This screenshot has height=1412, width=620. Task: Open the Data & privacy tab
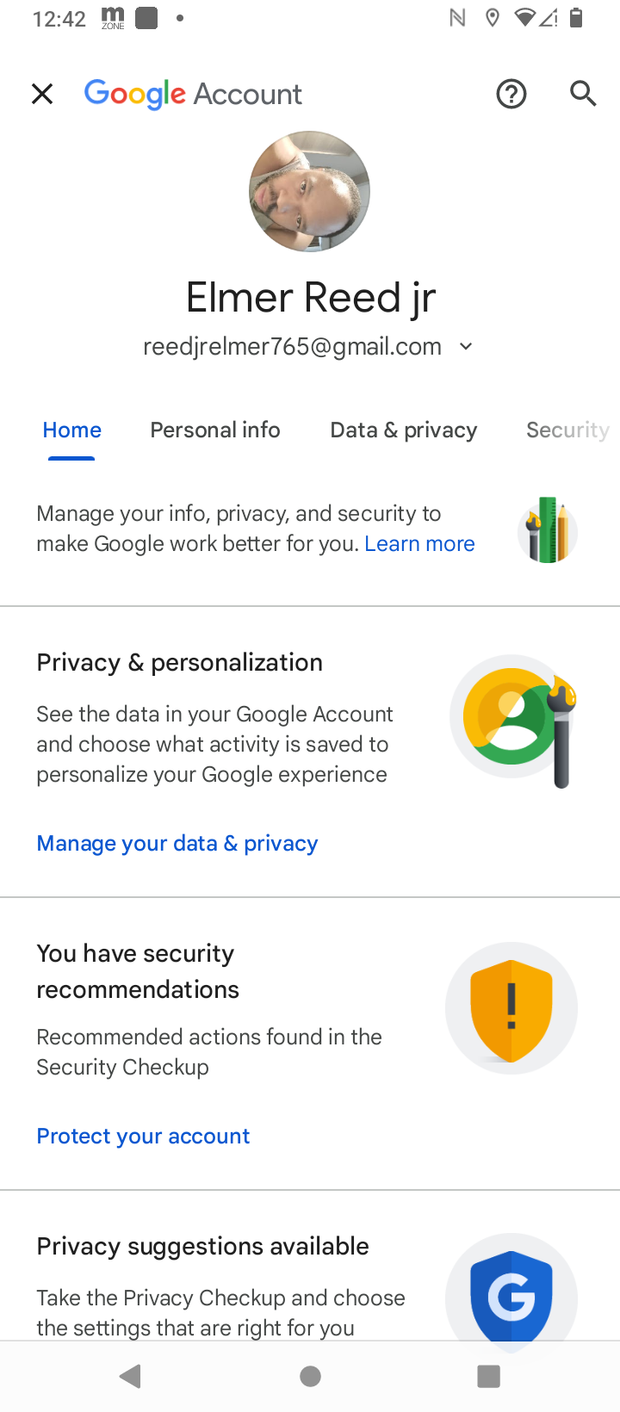[404, 430]
